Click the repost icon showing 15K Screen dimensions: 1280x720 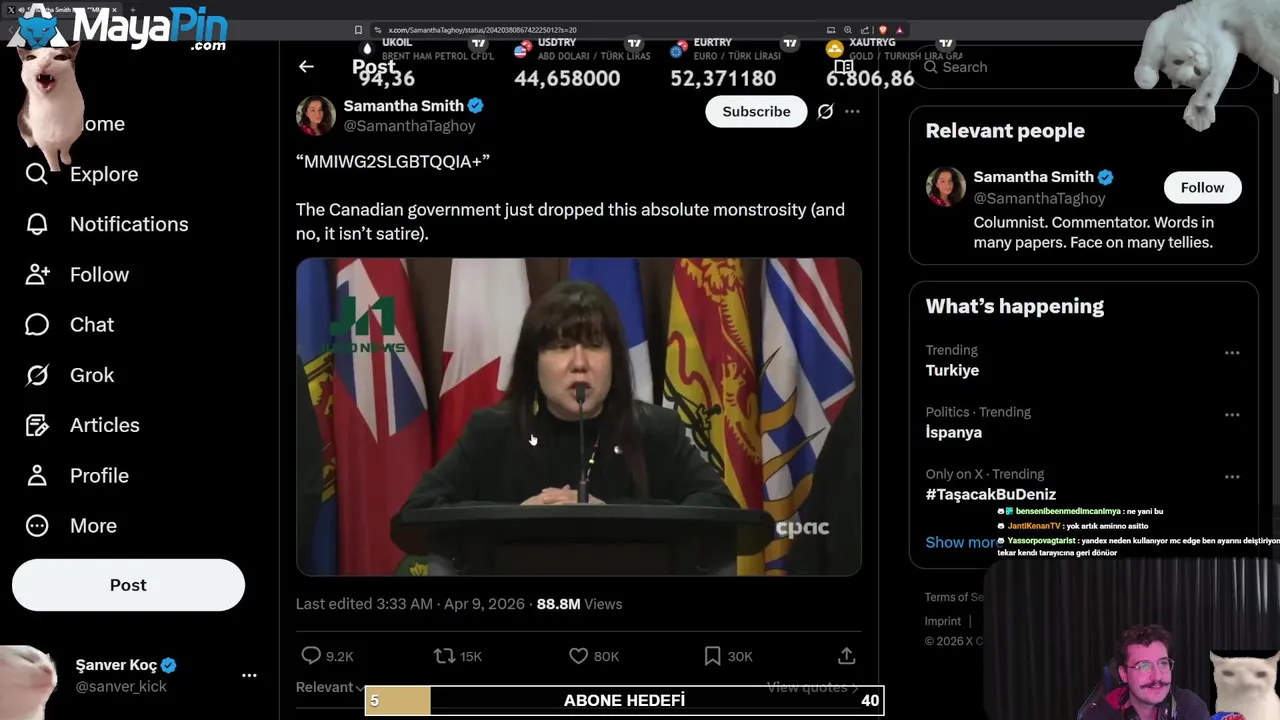point(443,656)
